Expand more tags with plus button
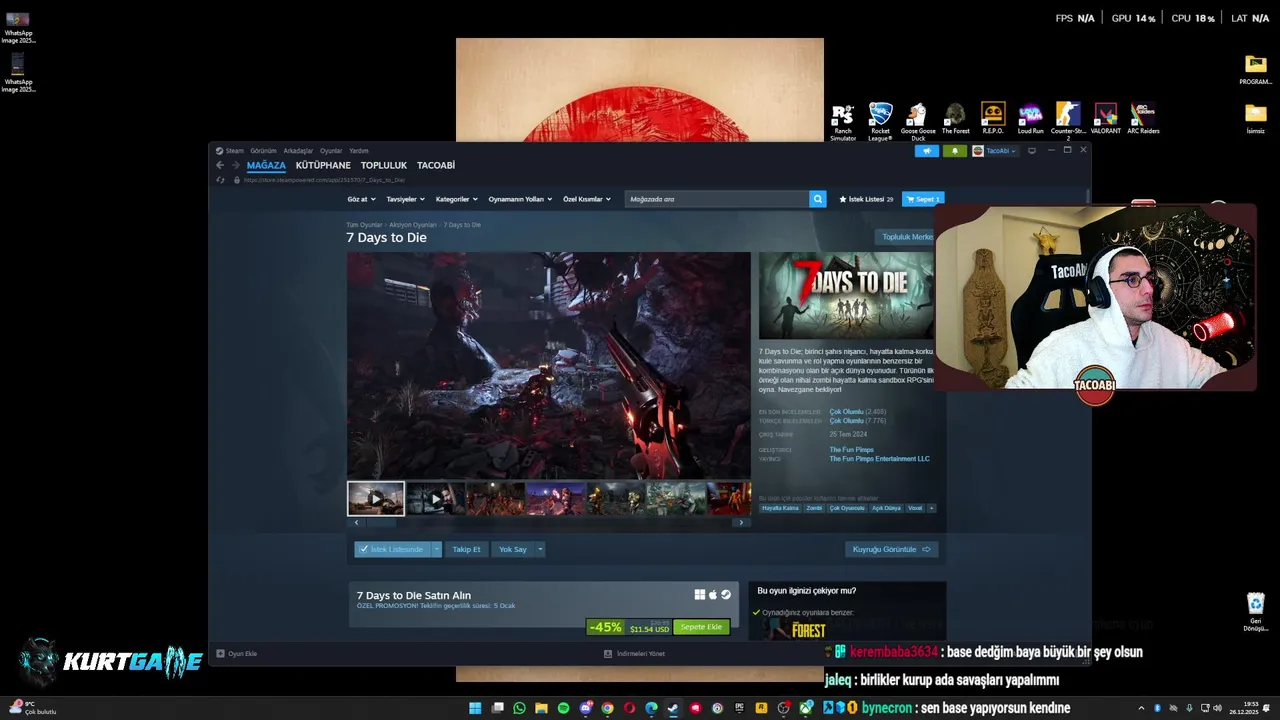1280x720 pixels. coord(932,508)
